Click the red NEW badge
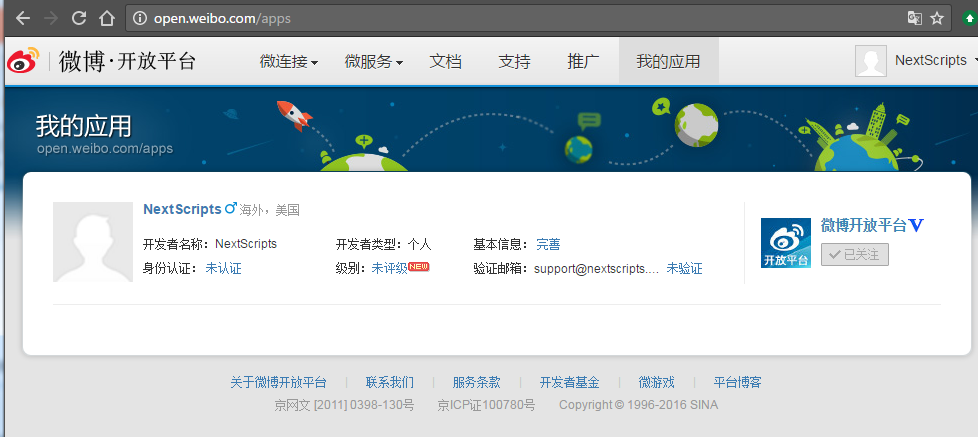Viewport: 978px width, 437px height. (419, 267)
